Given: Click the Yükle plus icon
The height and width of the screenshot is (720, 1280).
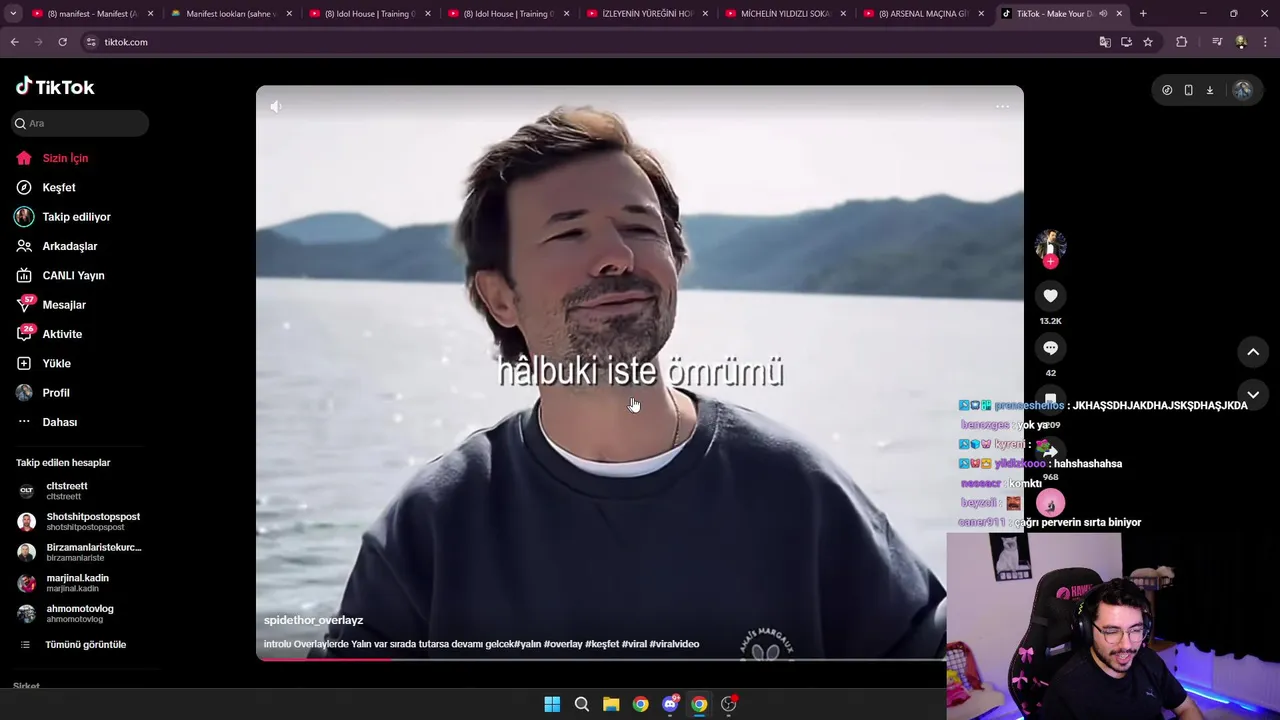Looking at the screenshot, I should click(24, 363).
